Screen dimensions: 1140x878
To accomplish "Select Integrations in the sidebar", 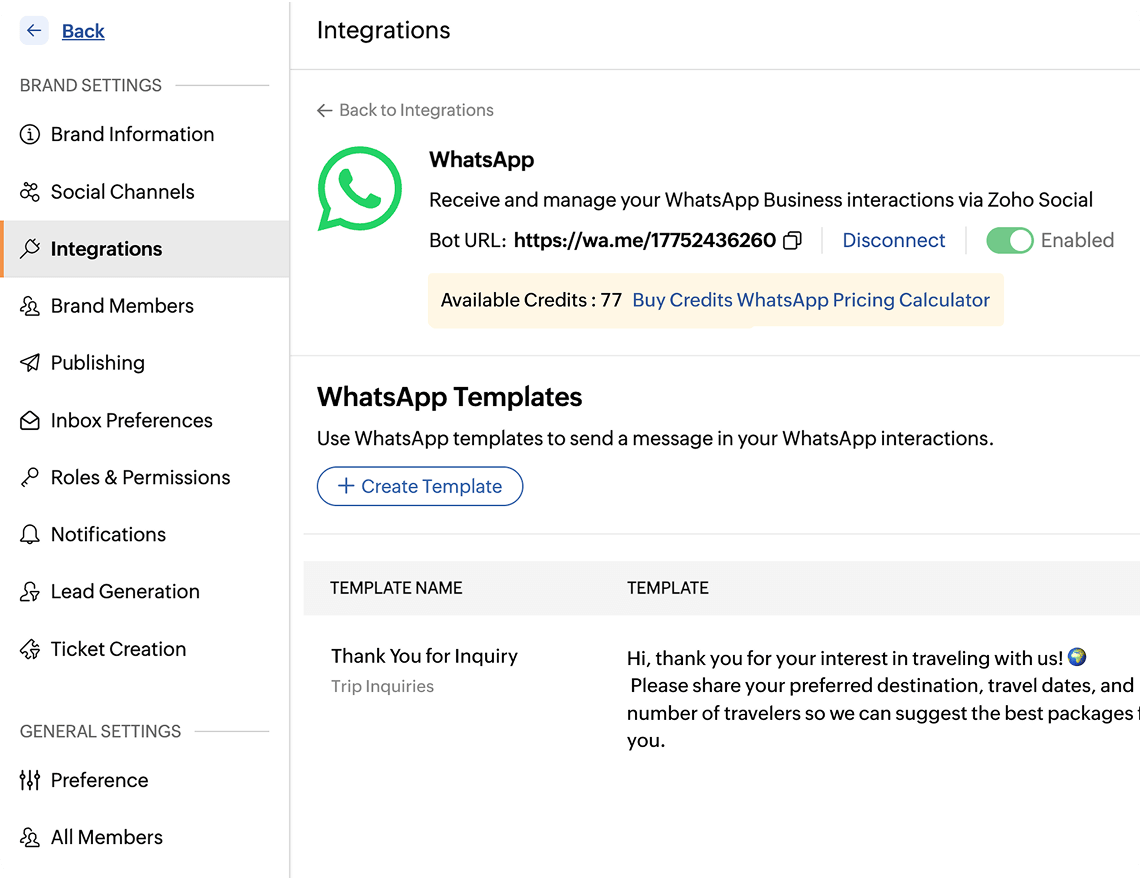I will tap(145, 249).
